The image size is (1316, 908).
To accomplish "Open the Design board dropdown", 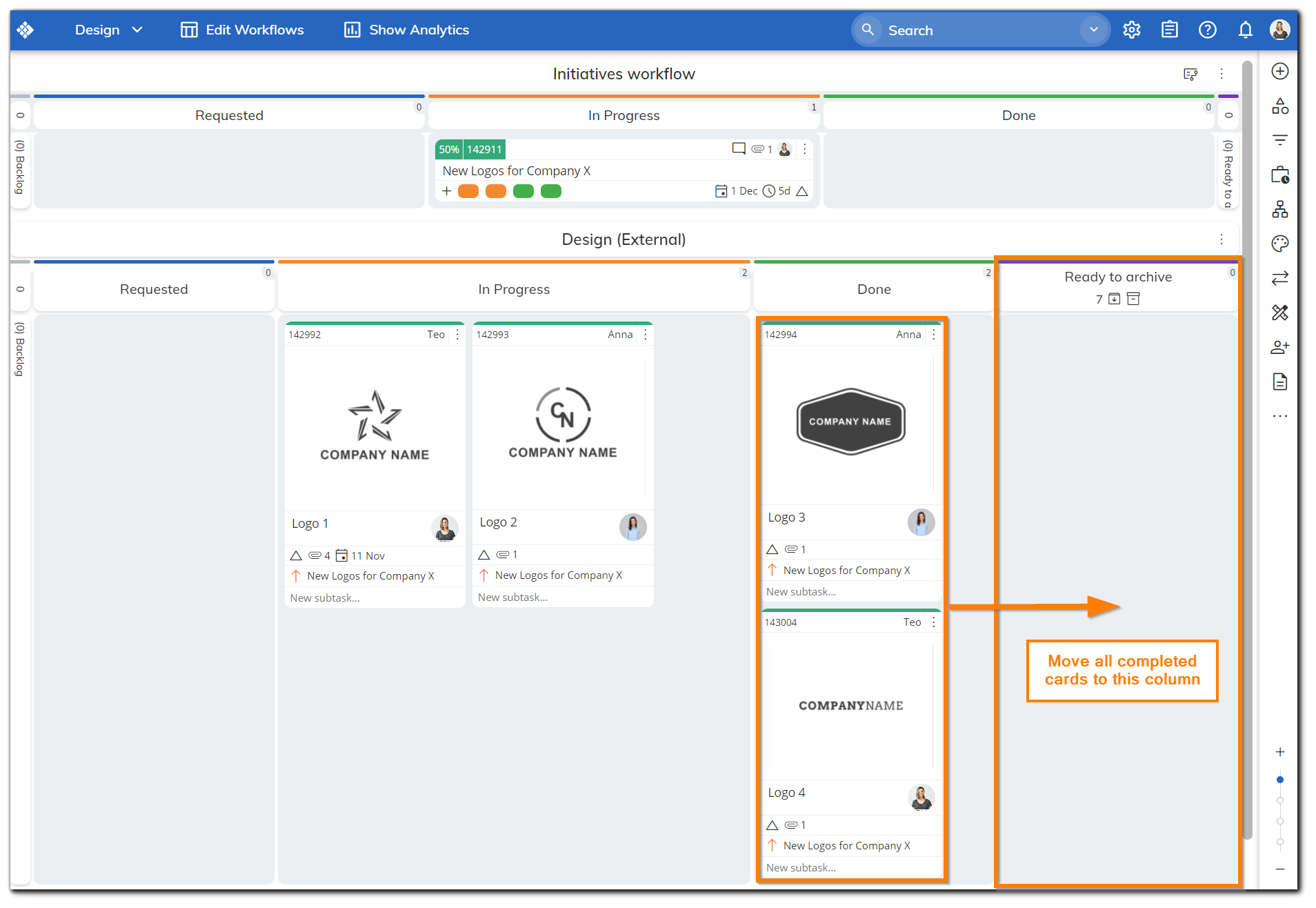I will tap(108, 30).
